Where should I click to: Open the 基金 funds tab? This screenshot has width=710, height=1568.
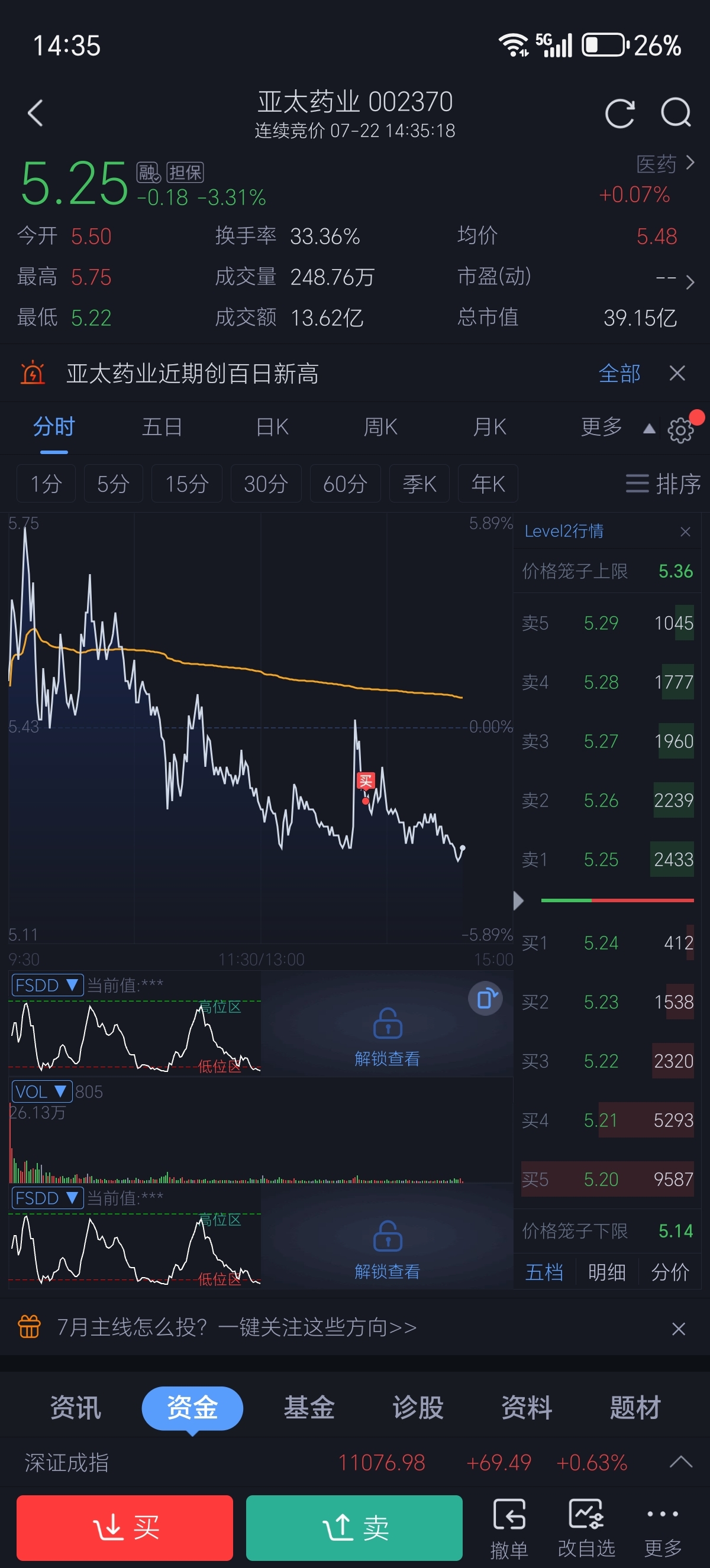pyautogui.click(x=309, y=1407)
